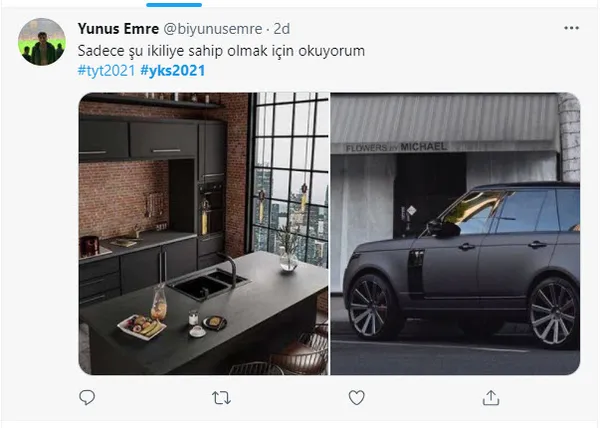Screen dimensions: 600x428
Task: Click the fruit plate on the kitchen island
Action: coord(142,326)
